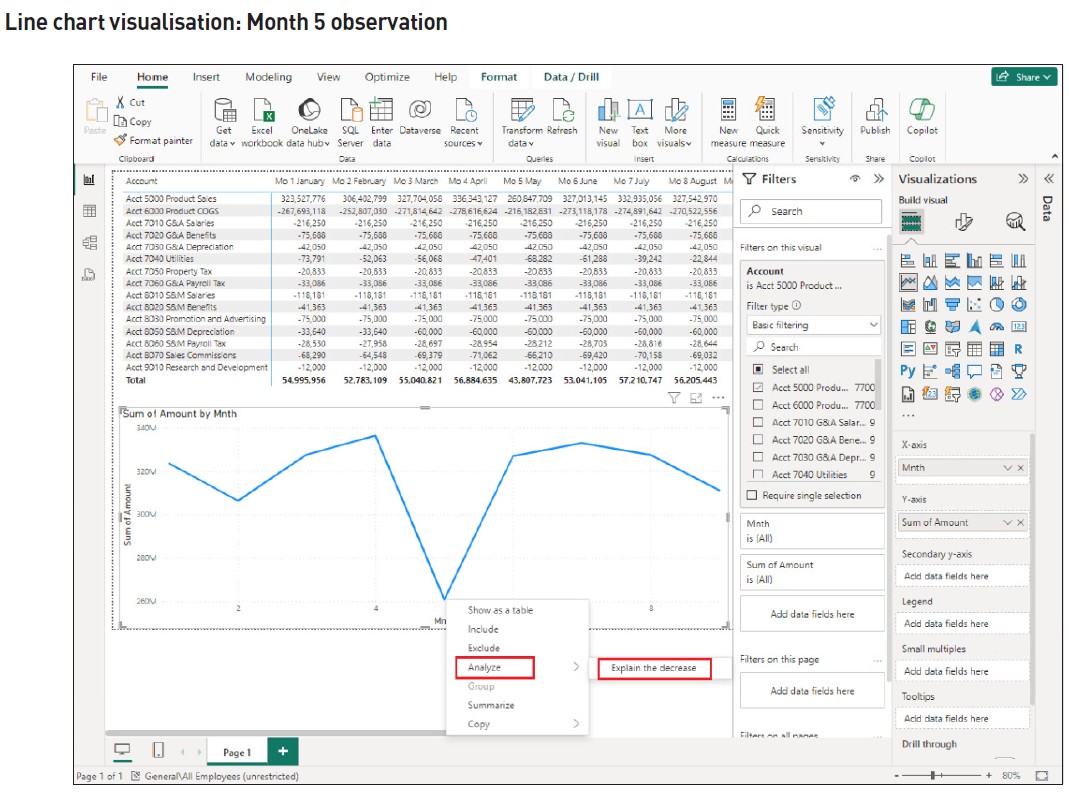This screenshot has height=805, width=1069.
Task: Click the Quick measure icon
Action: pyautogui.click(x=767, y=112)
